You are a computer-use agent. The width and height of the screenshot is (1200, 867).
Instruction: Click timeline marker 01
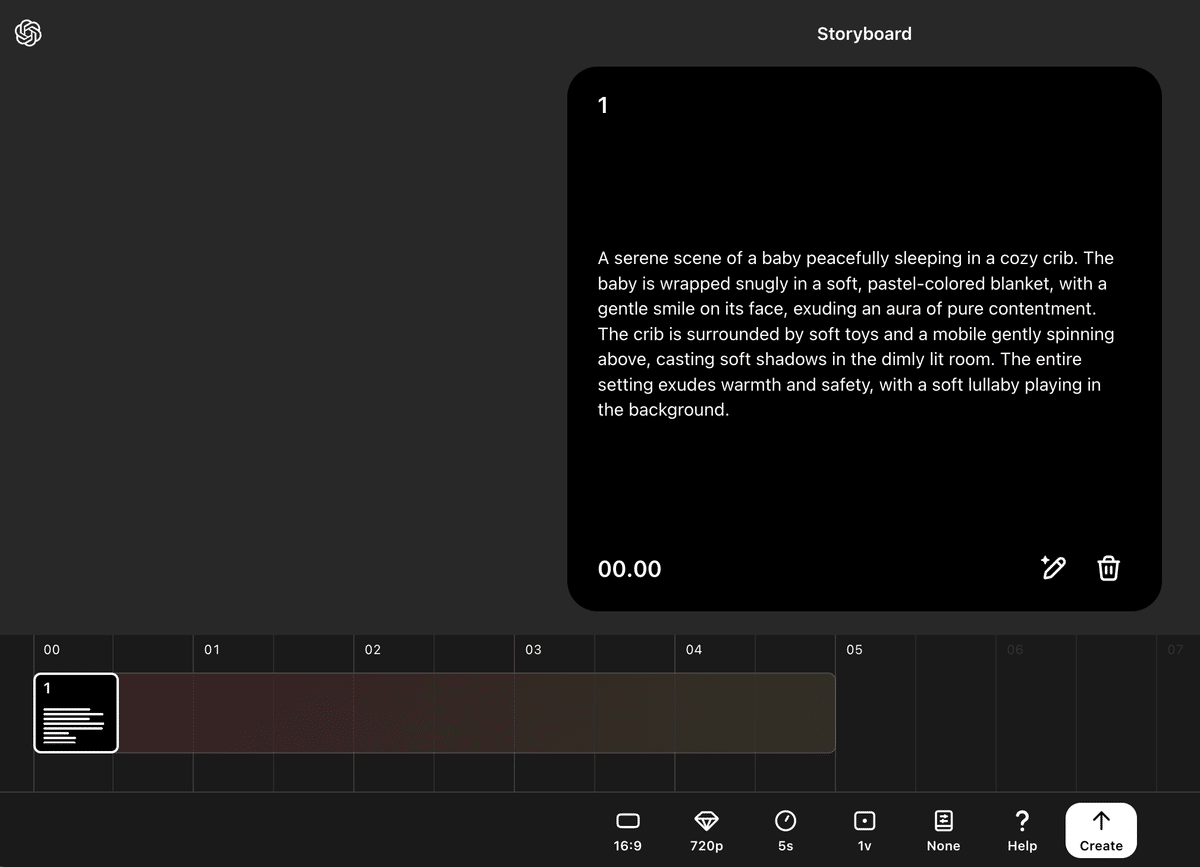pos(212,650)
